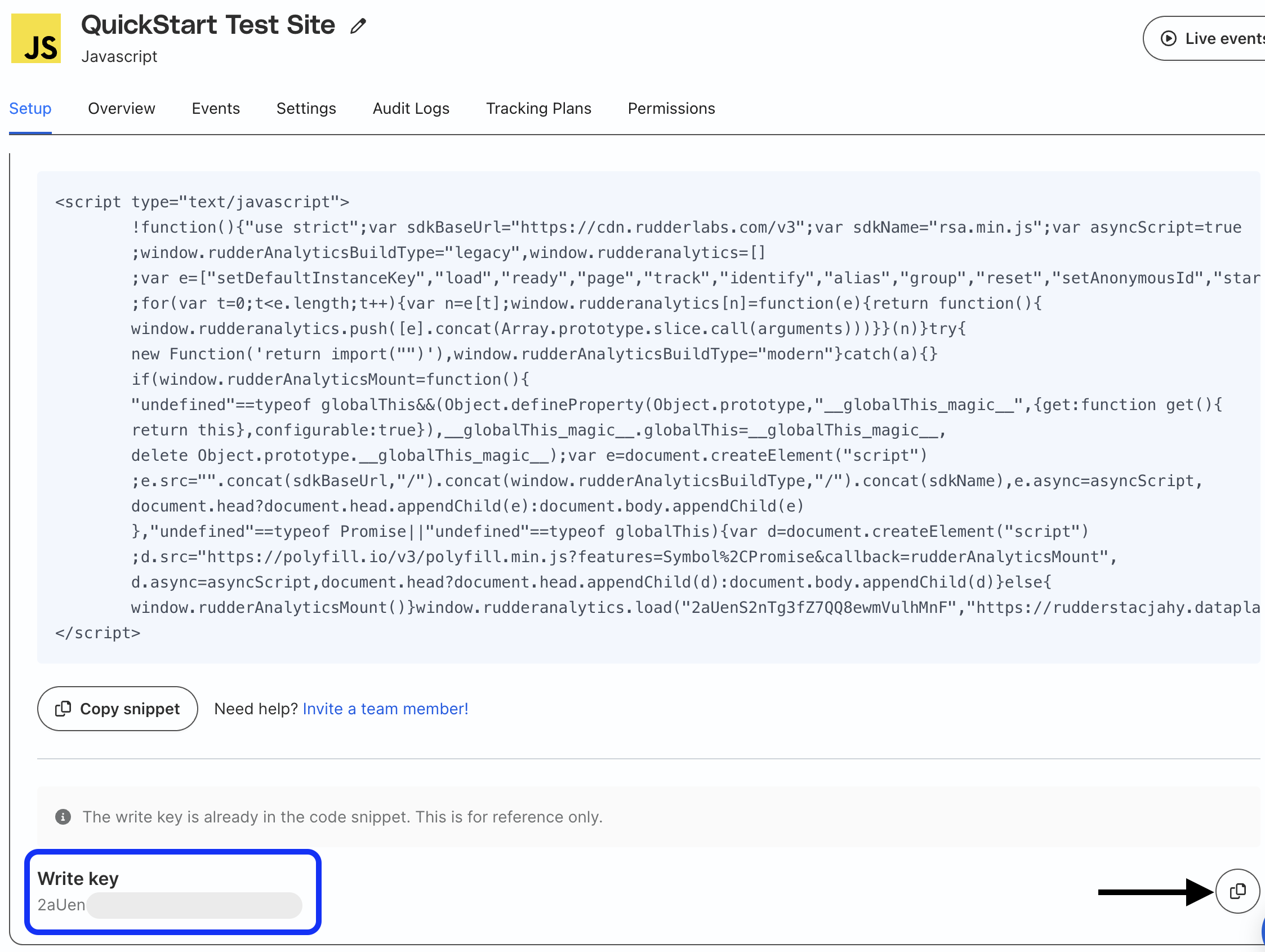This screenshot has width=1265, height=952.
Task: Switch to the Setup tab
Action: 30,108
